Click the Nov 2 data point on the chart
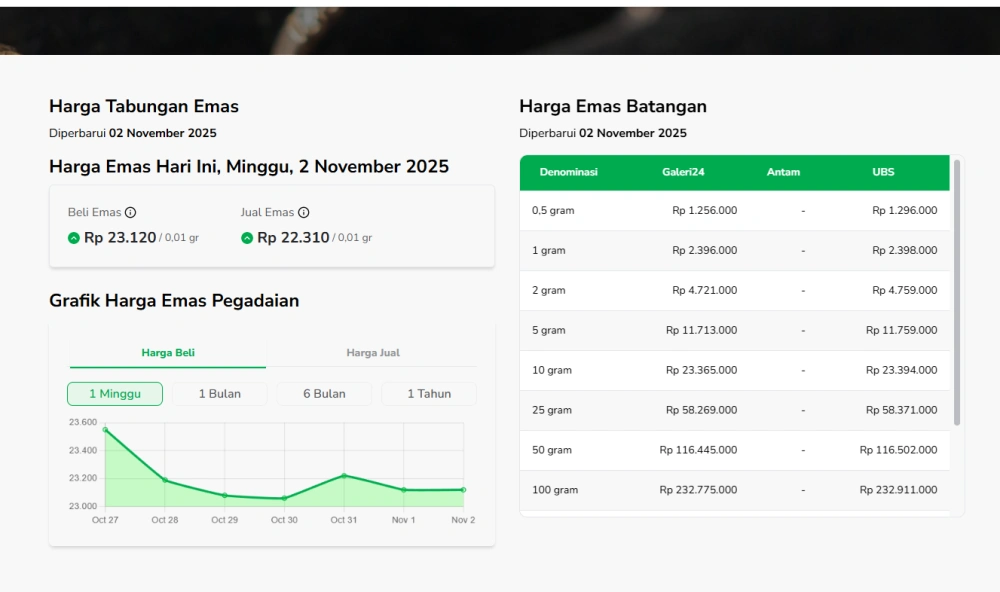This screenshot has height=592, width=1000. (x=462, y=490)
